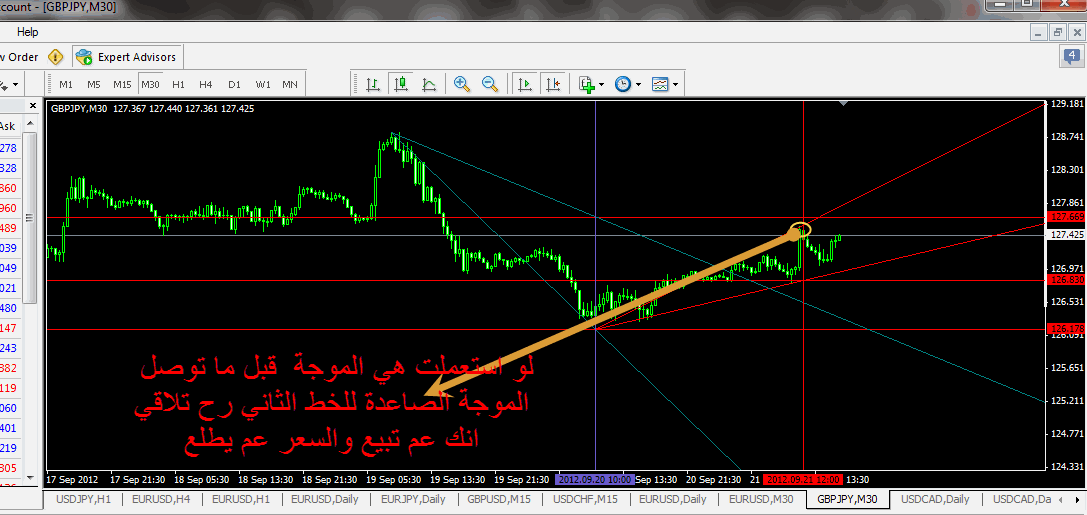The image size is (1087, 515).
Task: Switch chart to M1 timeframe
Action: pyautogui.click(x=67, y=85)
